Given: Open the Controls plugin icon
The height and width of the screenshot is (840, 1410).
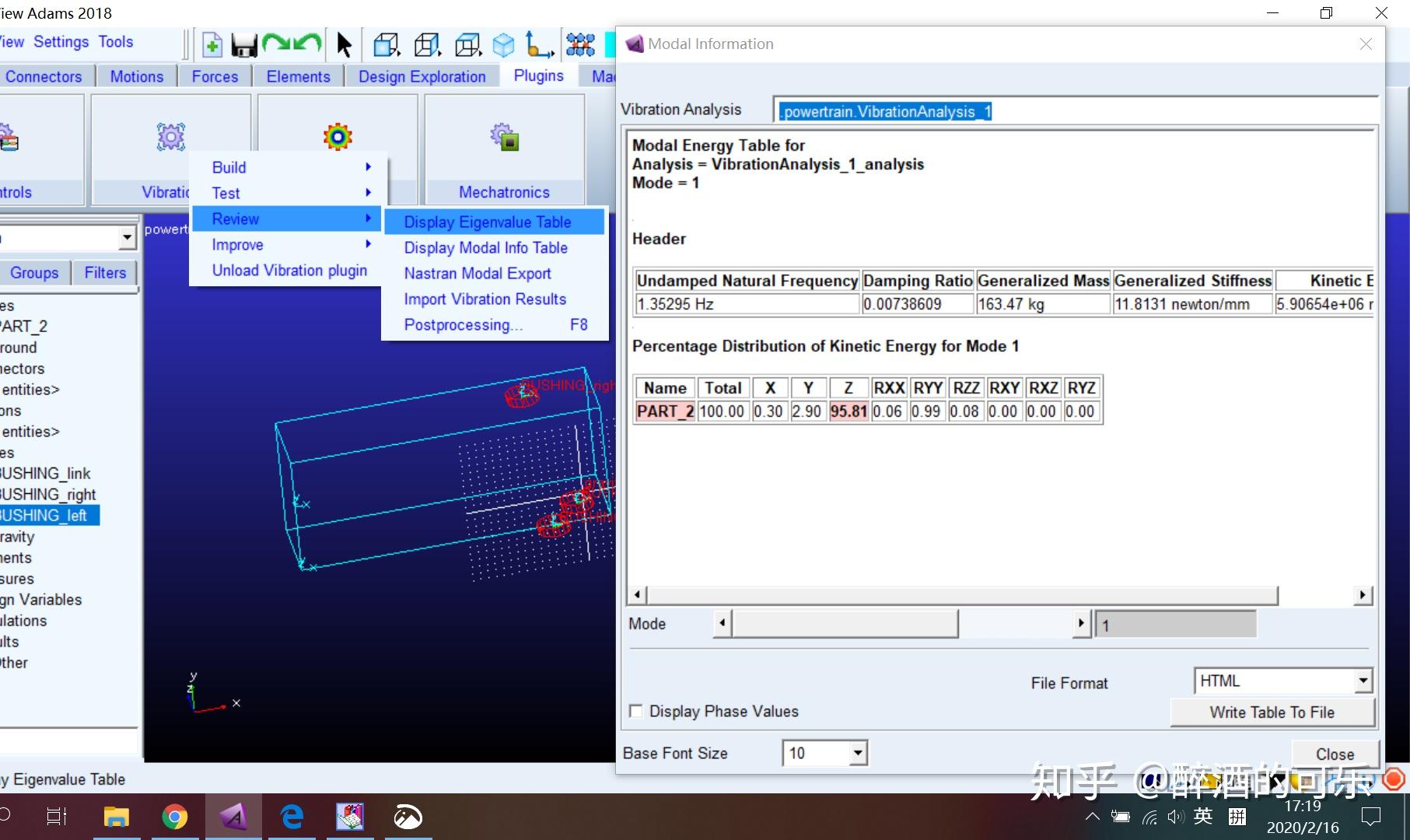Looking at the screenshot, I should pos(8,138).
